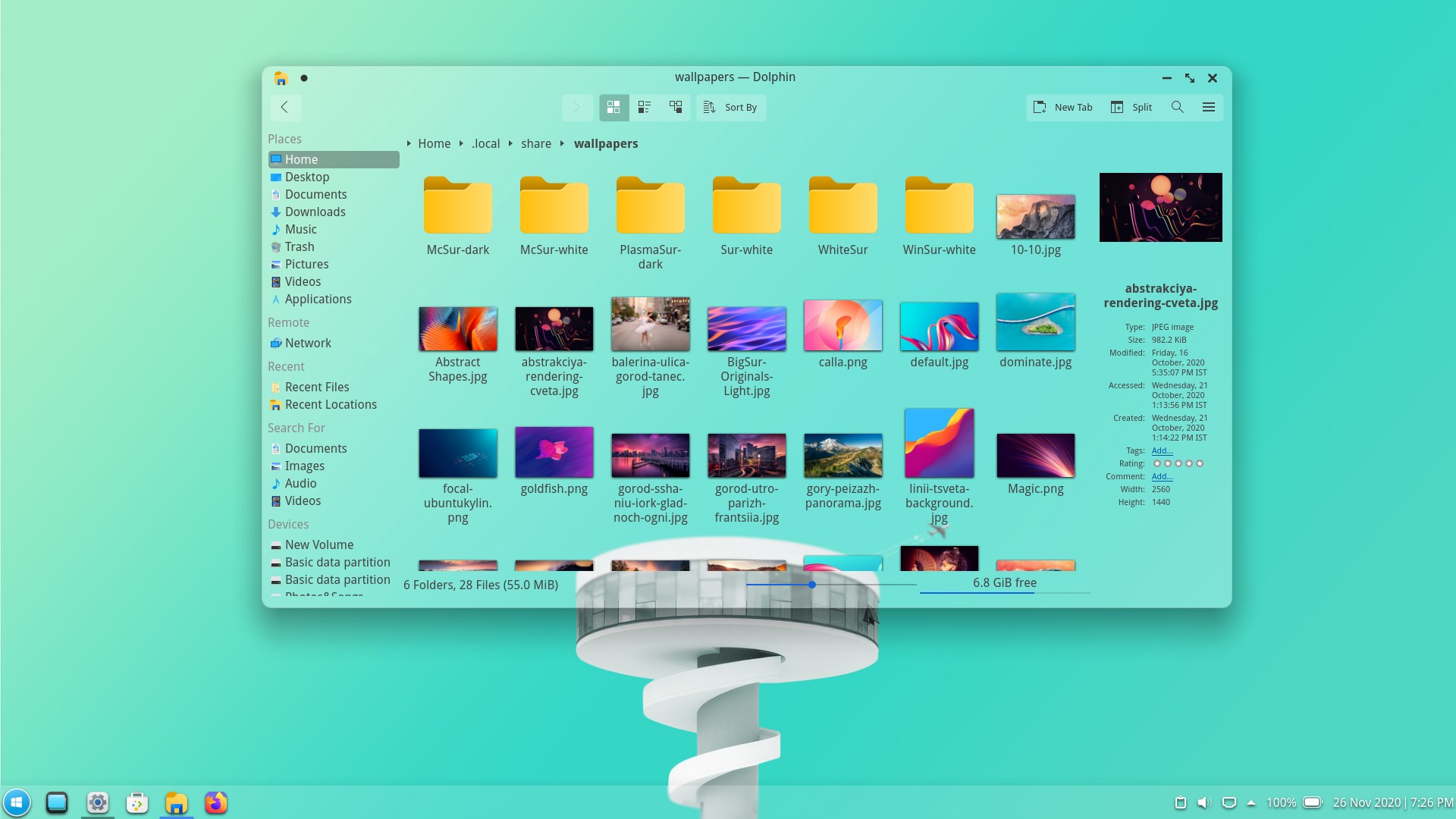
Task: Click the Dolphin app icon in titlebar
Action: click(x=281, y=77)
